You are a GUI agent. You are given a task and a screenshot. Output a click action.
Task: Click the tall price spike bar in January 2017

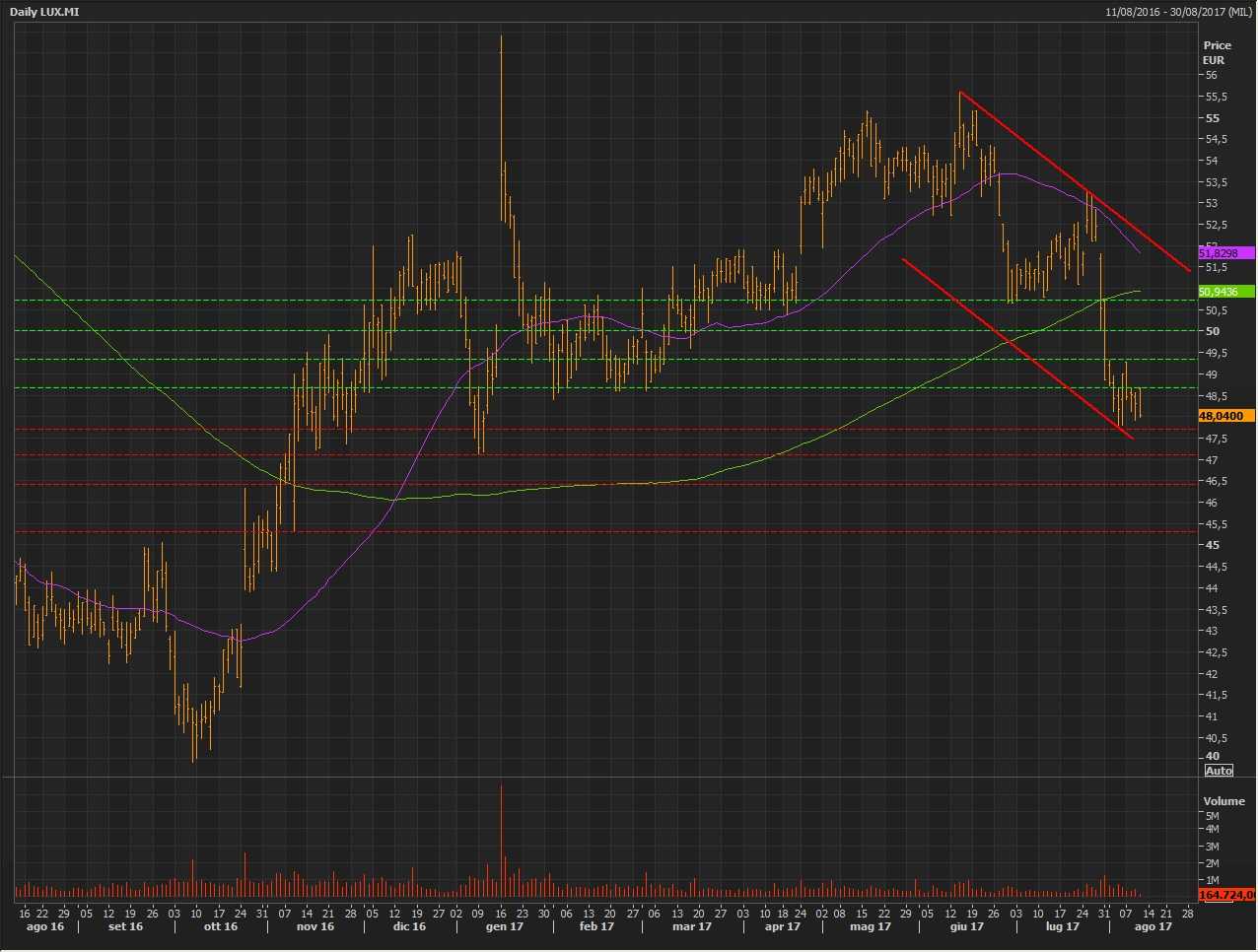click(x=501, y=99)
